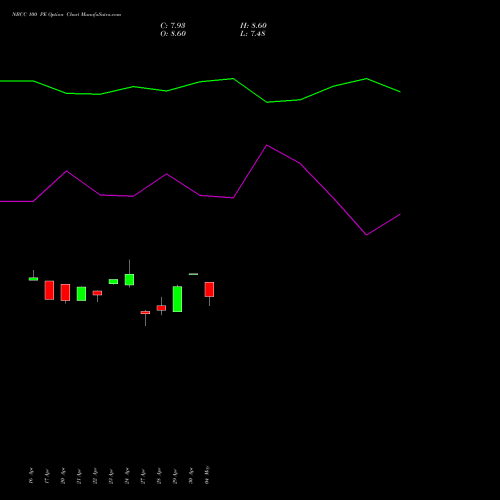This screenshot has height=500, width=500.
Task: Click the lowest trough of the magenta line
Action: (x=366, y=235)
